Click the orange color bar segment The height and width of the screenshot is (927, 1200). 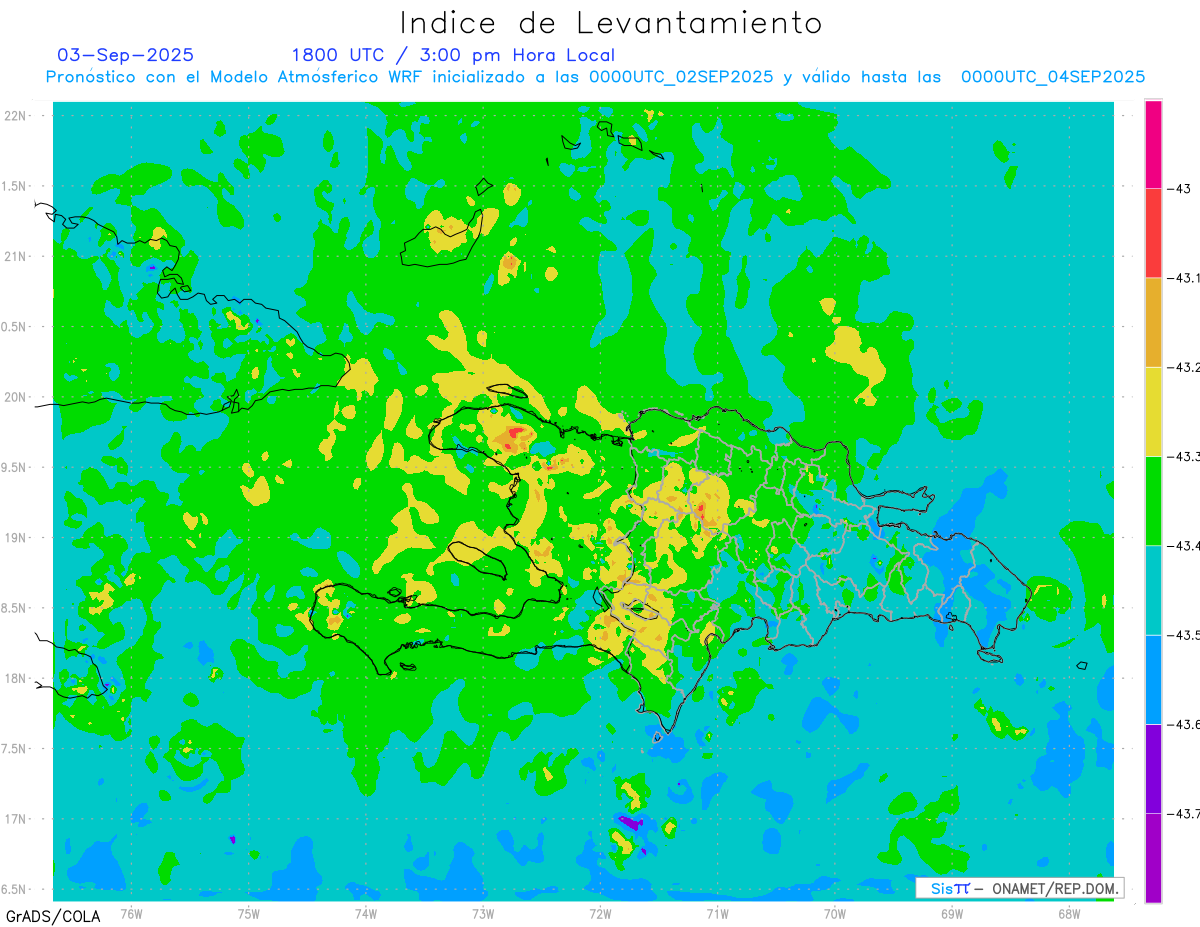(1153, 322)
